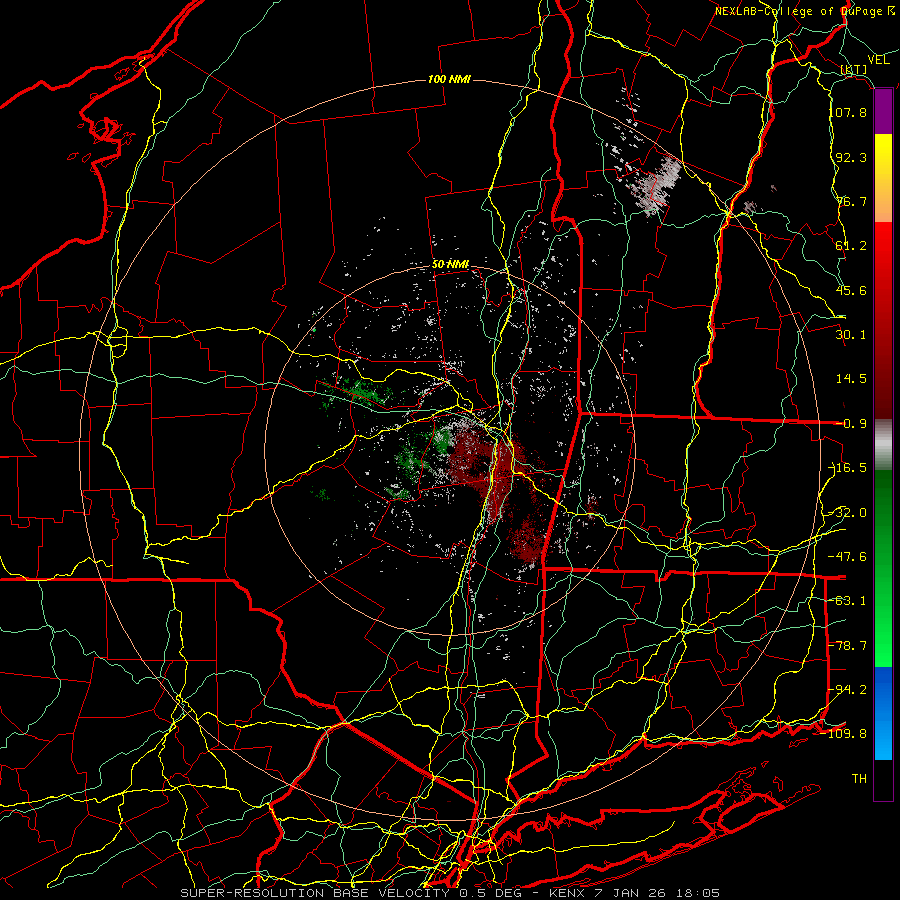Click the -94.2 legend value
The width and height of the screenshot is (900, 900).
coord(849,690)
